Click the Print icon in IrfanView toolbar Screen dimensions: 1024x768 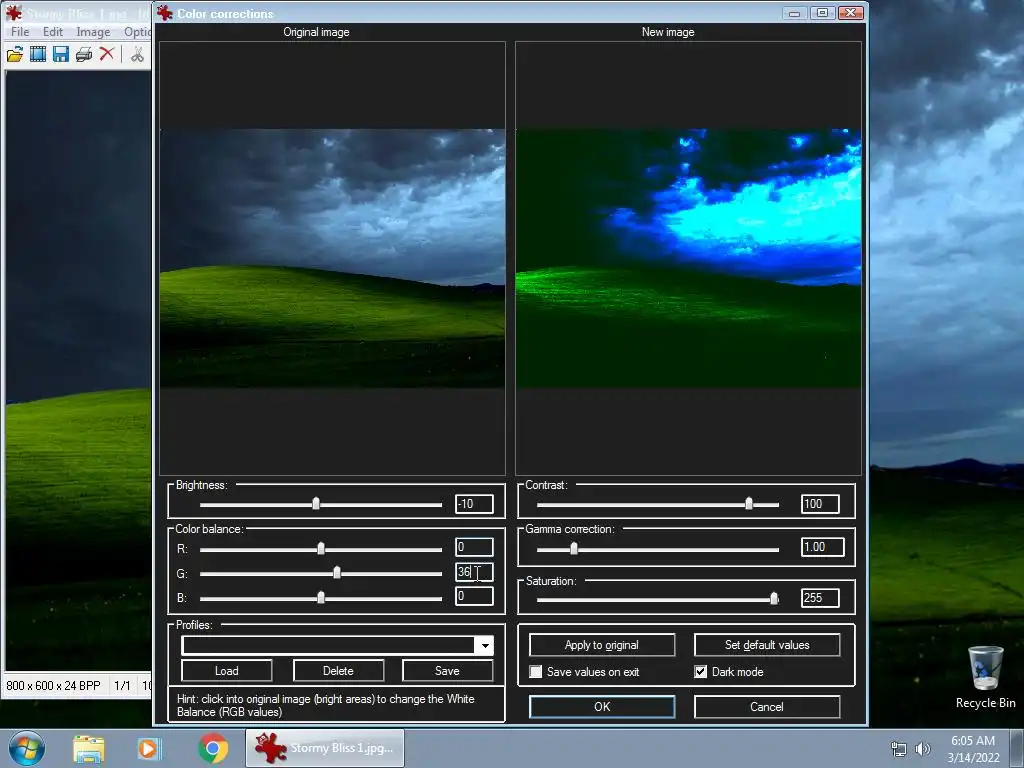point(84,54)
